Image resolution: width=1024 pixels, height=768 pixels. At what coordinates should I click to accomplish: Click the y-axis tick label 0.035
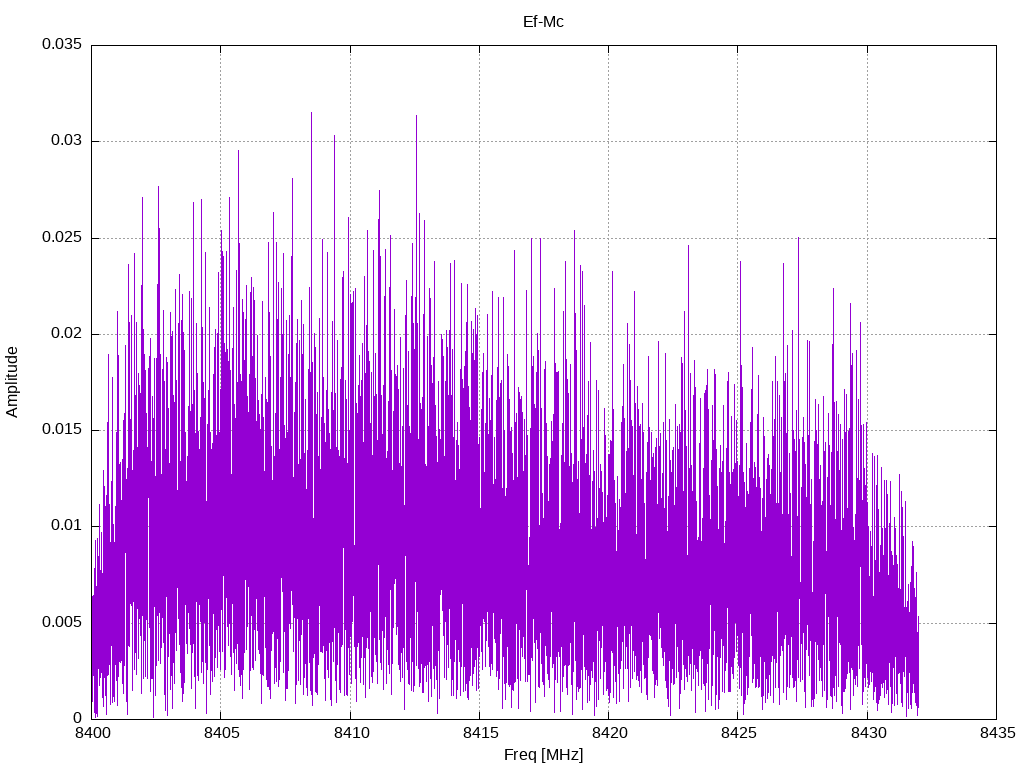pos(62,44)
